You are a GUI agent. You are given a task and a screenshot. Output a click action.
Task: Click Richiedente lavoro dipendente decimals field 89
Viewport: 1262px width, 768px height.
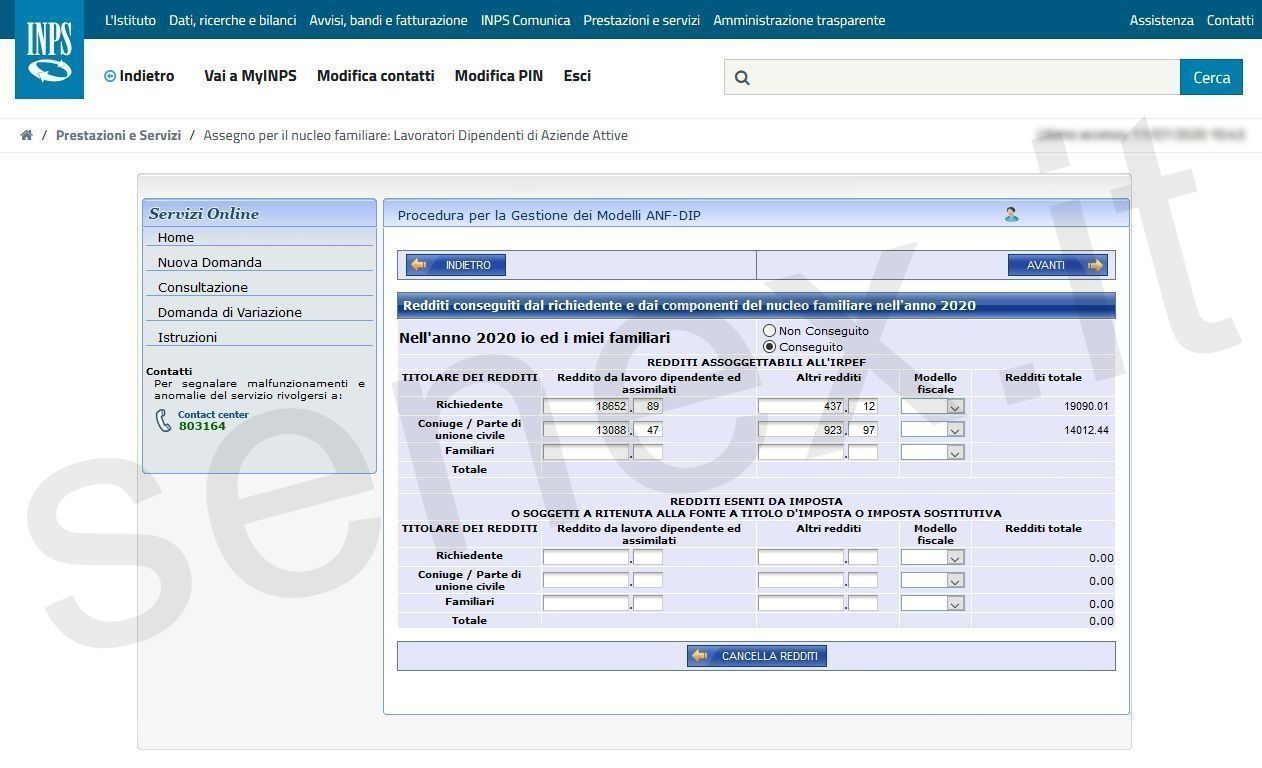[x=648, y=406]
